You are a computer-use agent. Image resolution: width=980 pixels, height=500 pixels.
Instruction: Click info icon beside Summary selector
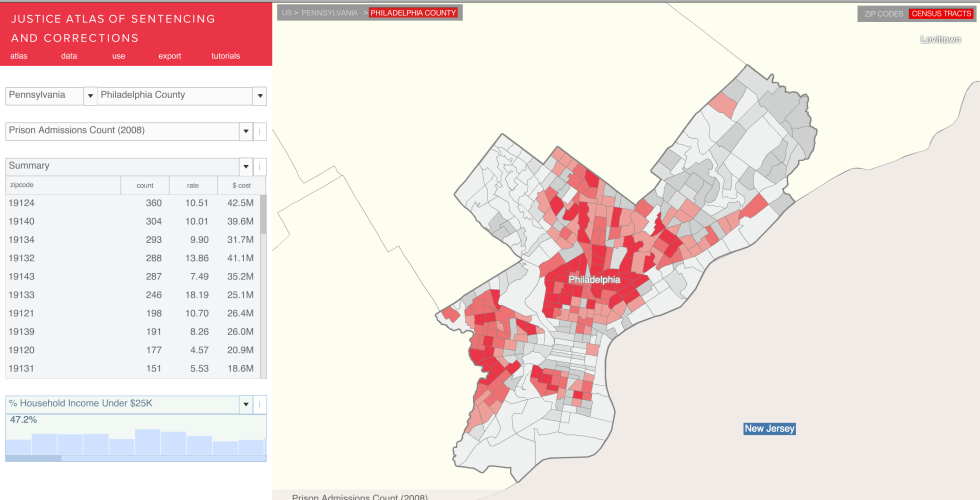click(260, 166)
